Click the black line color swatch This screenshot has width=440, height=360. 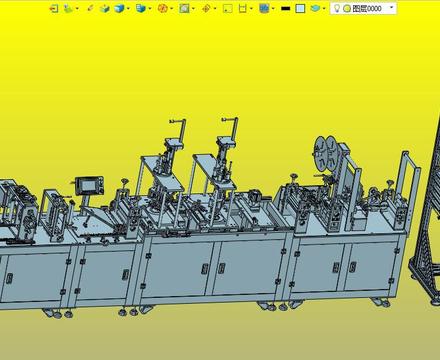[x=286, y=9]
